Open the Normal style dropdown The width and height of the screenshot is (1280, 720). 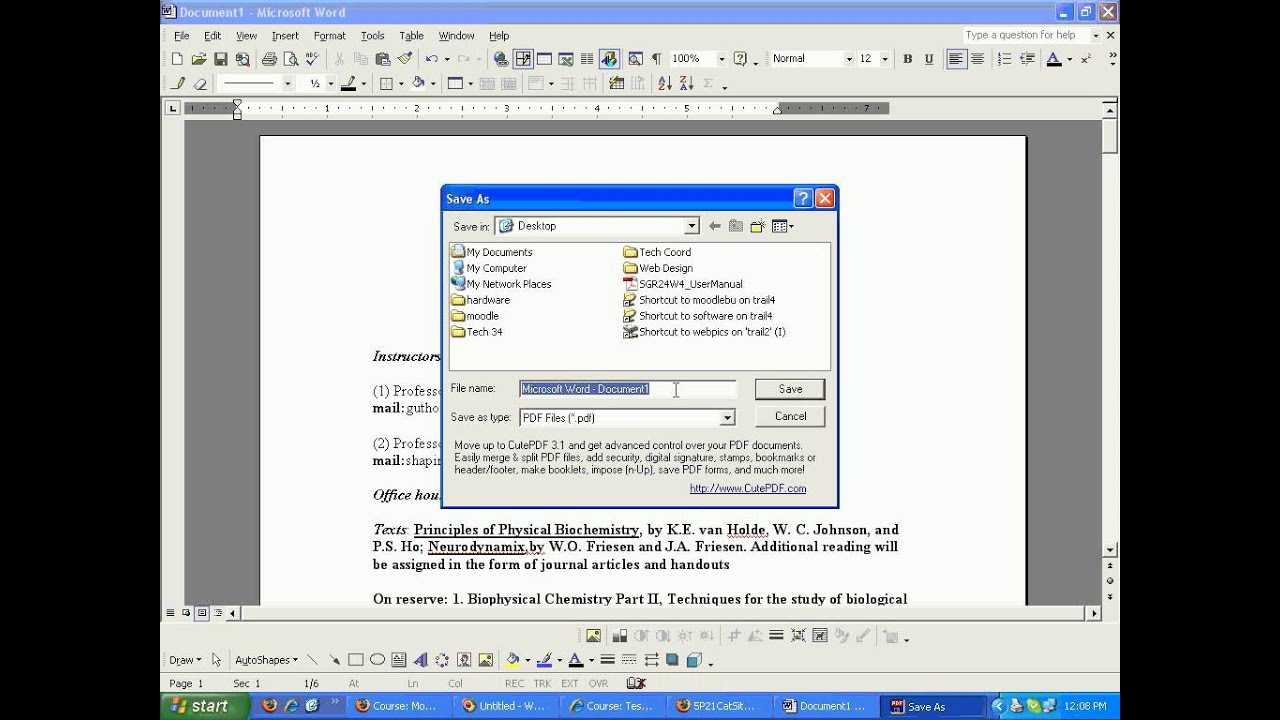click(x=849, y=59)
